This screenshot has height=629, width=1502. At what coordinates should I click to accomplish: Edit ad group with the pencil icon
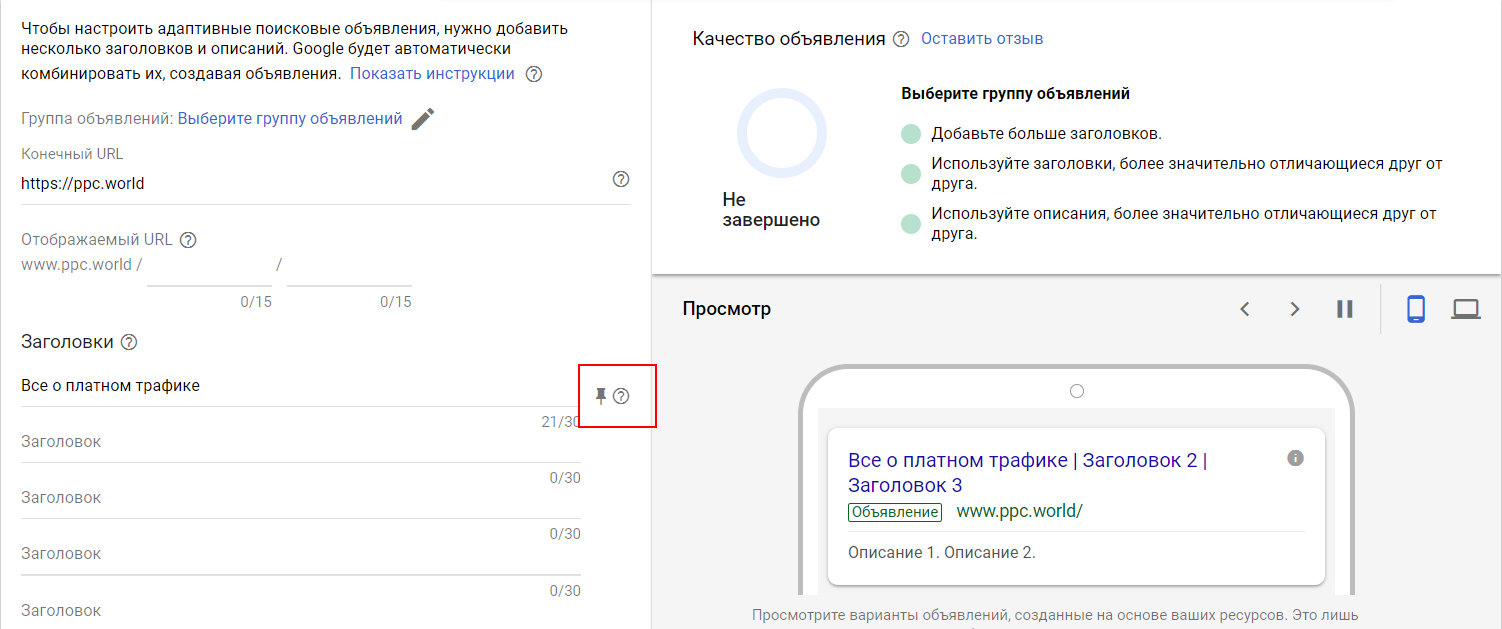click(x=423, y=119)
